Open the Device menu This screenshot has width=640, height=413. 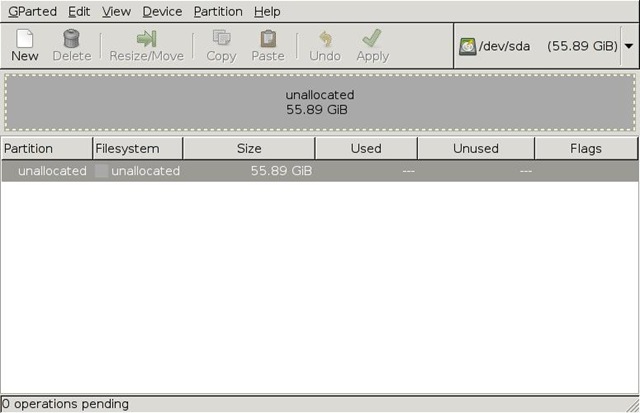pyautogui.click(x=162, y=11)
